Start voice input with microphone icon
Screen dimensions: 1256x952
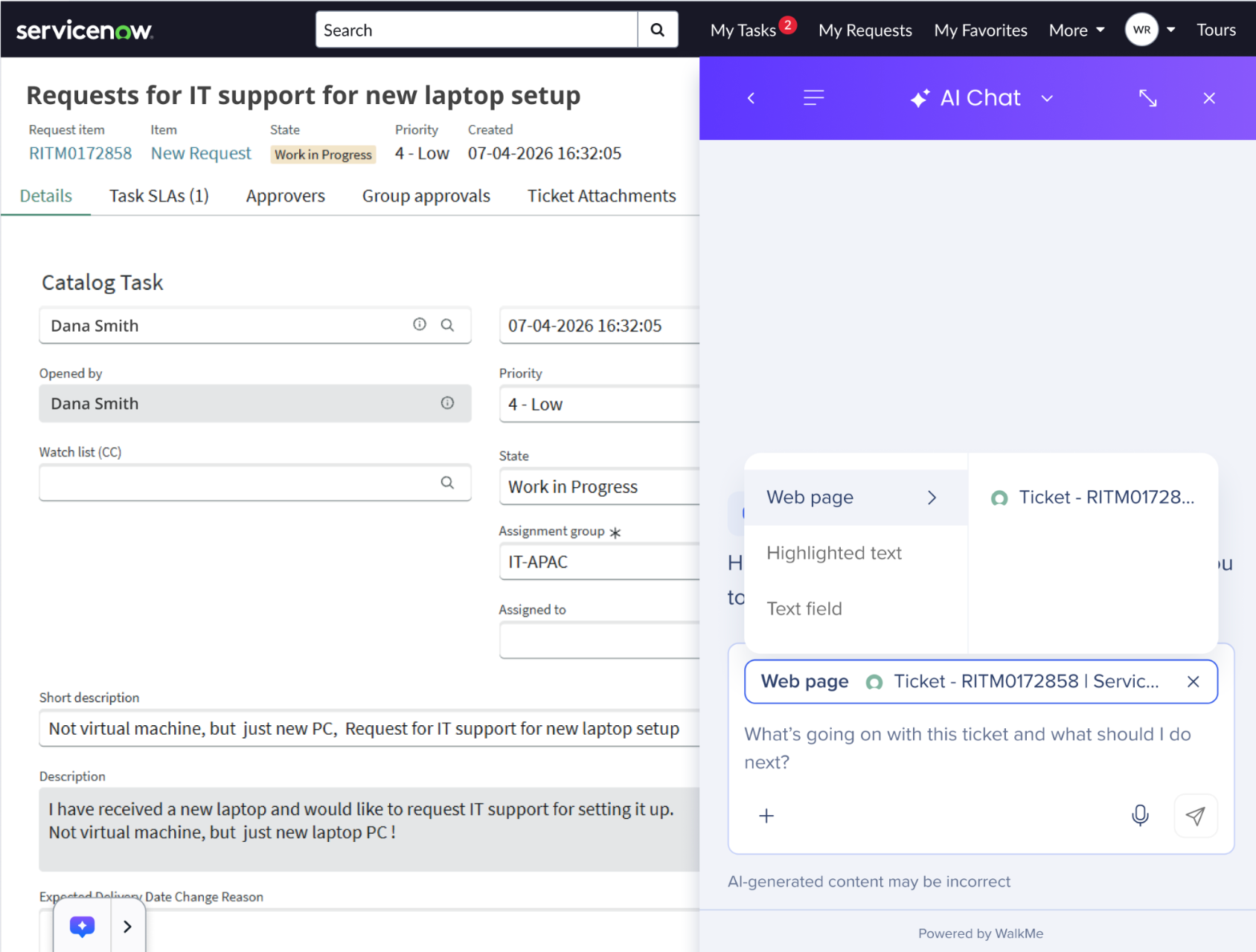click(1140, 816)
